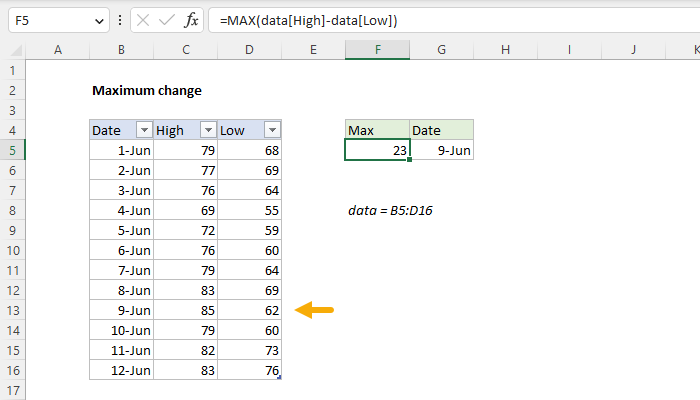Viewport: 700px width, 400px height.
Task: Select the Low value 55 for 4-Jun
Action: pos(250,210)
